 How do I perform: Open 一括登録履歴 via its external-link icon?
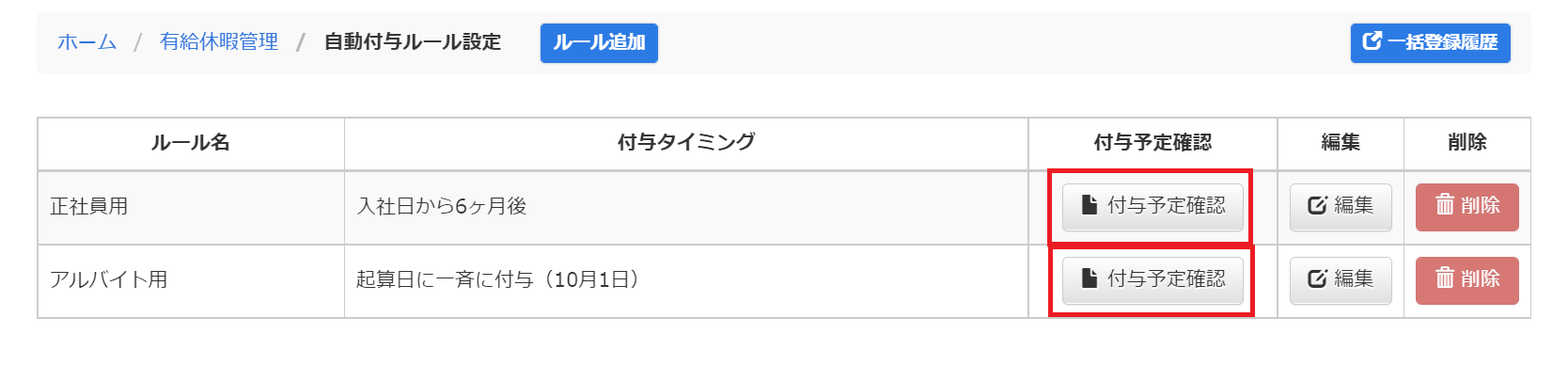coord(1372,40)
